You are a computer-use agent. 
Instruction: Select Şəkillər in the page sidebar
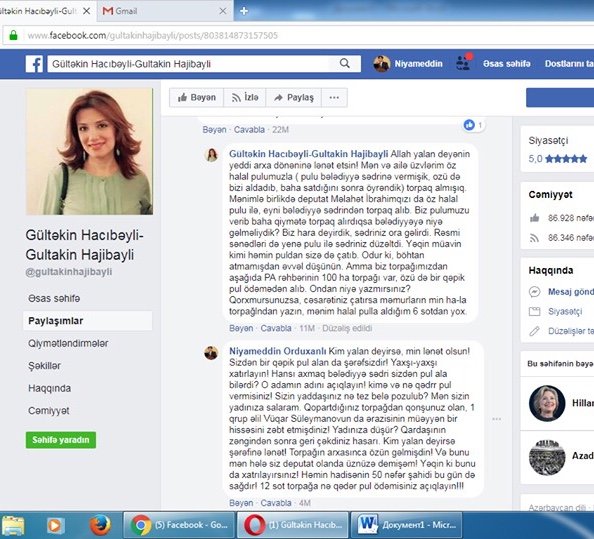44,366
